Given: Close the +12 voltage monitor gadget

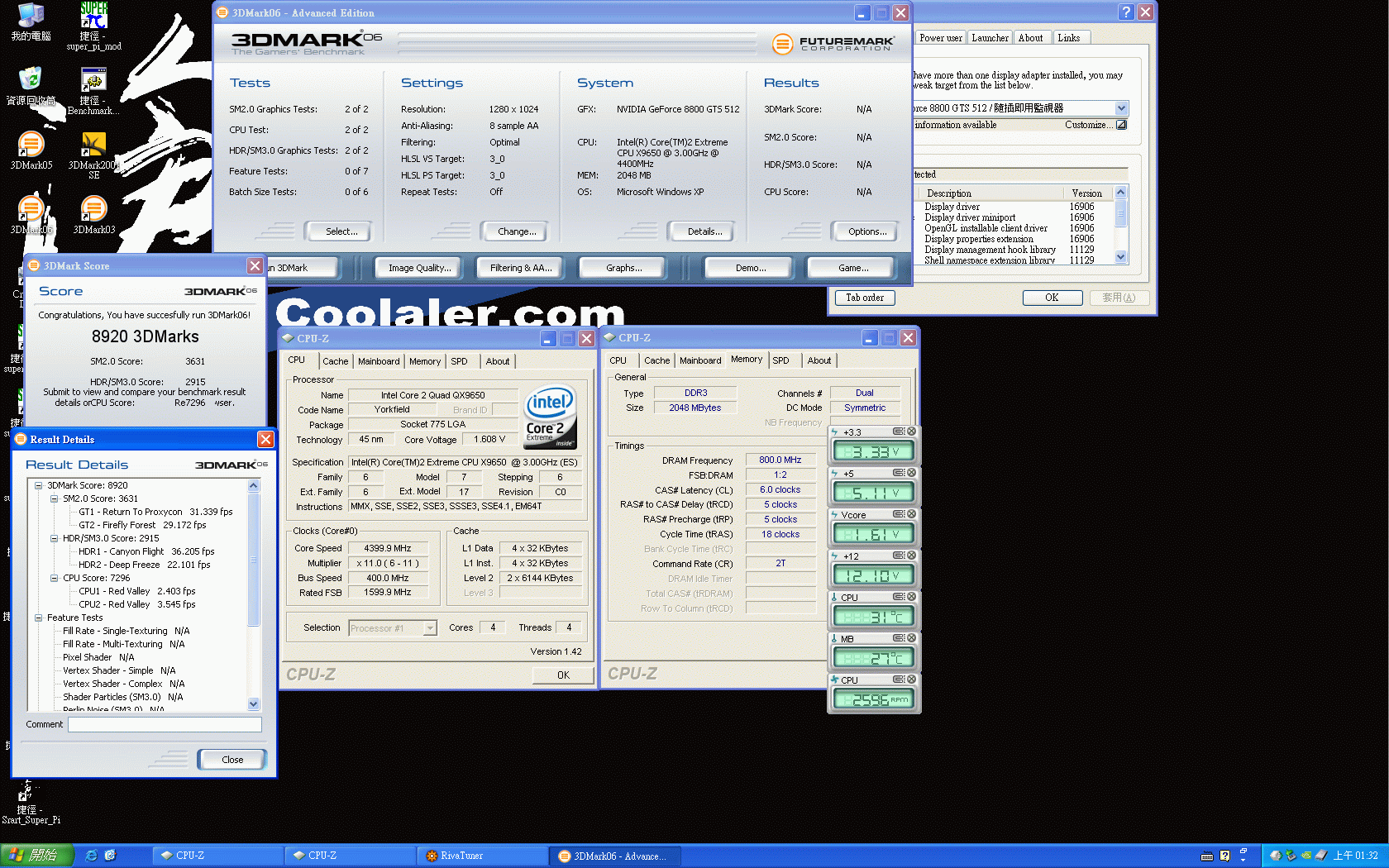Looking at the screenshot, I should tap(911, 556).
